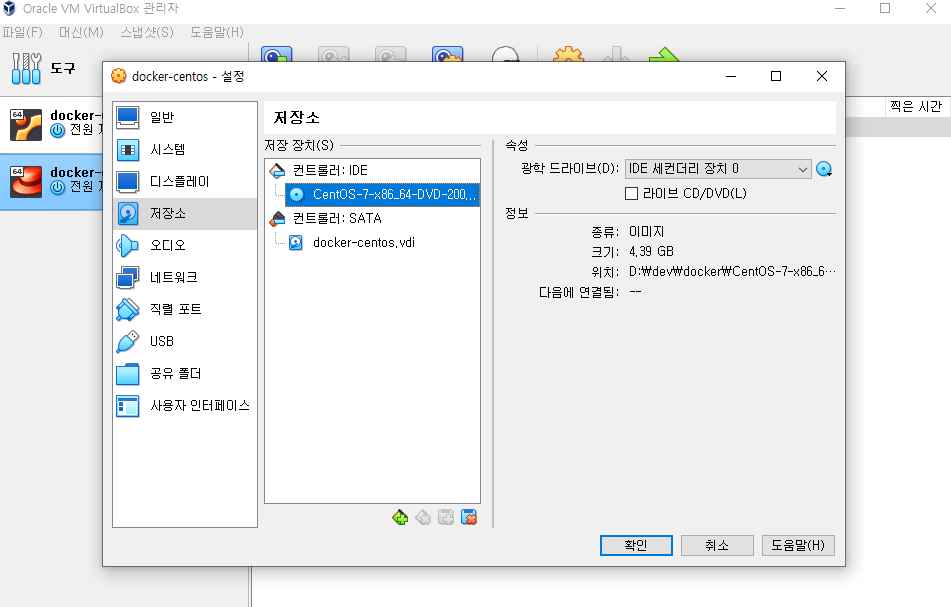Open the 스냅샷(S) menu
The width and height of the screenshot is (951, 607).
click(x=147, y=32)
